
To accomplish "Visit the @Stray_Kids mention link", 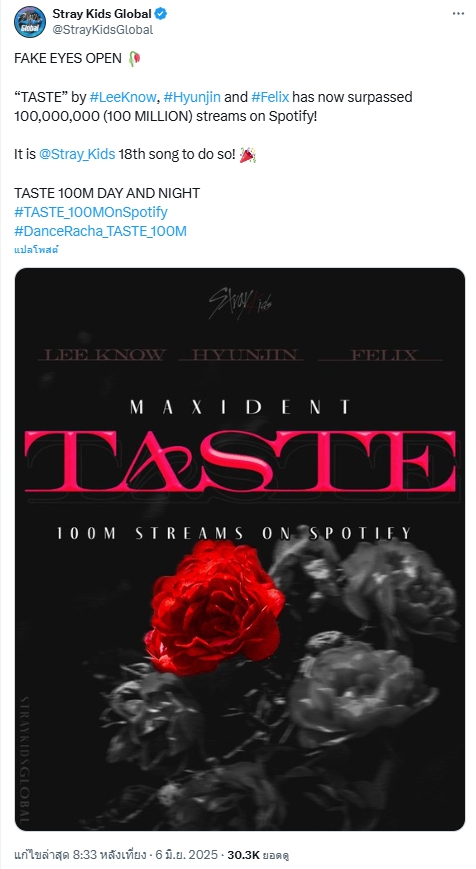I will (77, 155).
